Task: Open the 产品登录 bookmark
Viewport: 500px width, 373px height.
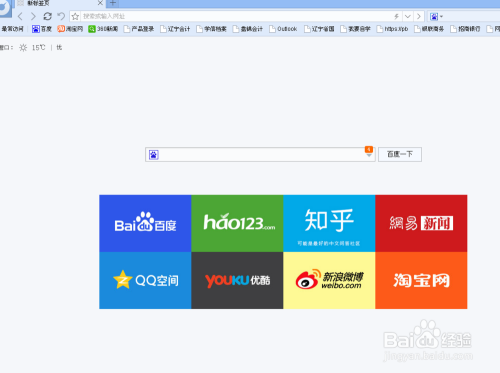Action: pos(139,29)
